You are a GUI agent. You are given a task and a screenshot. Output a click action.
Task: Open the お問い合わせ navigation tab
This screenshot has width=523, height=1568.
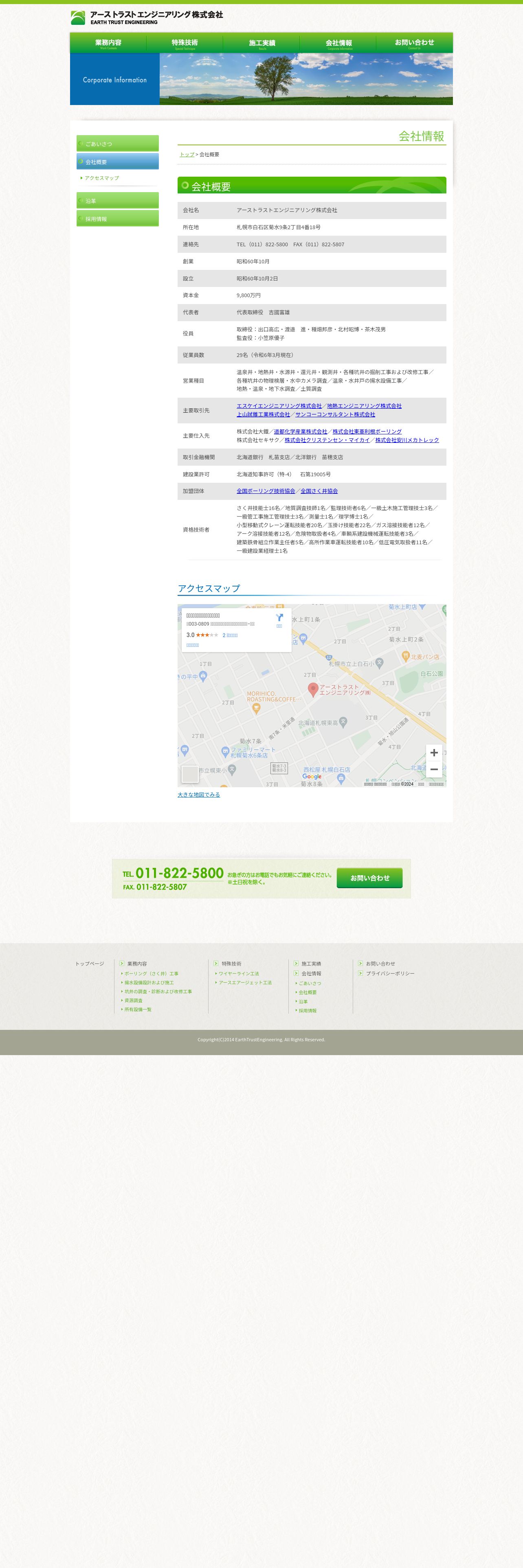415,43
